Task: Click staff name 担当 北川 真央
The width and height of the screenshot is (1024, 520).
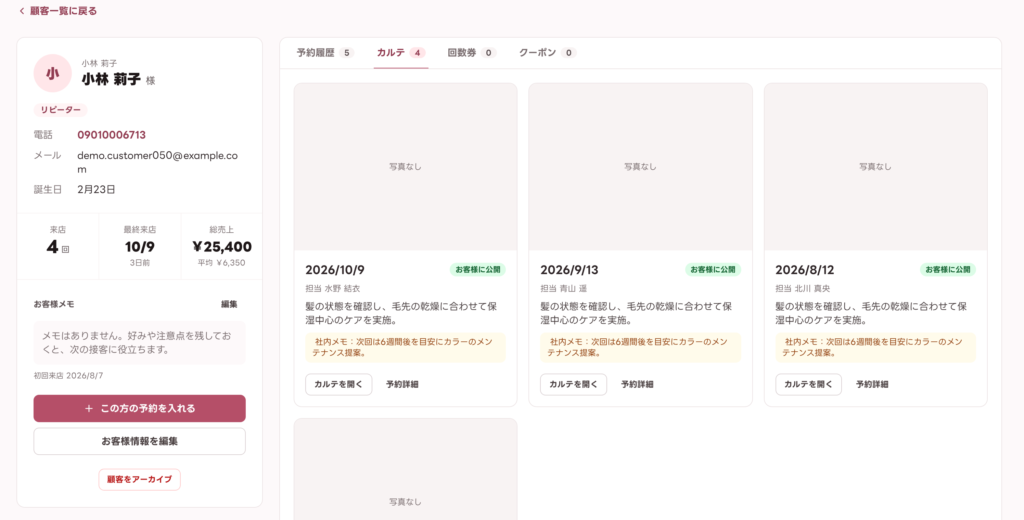Action: 803,288
